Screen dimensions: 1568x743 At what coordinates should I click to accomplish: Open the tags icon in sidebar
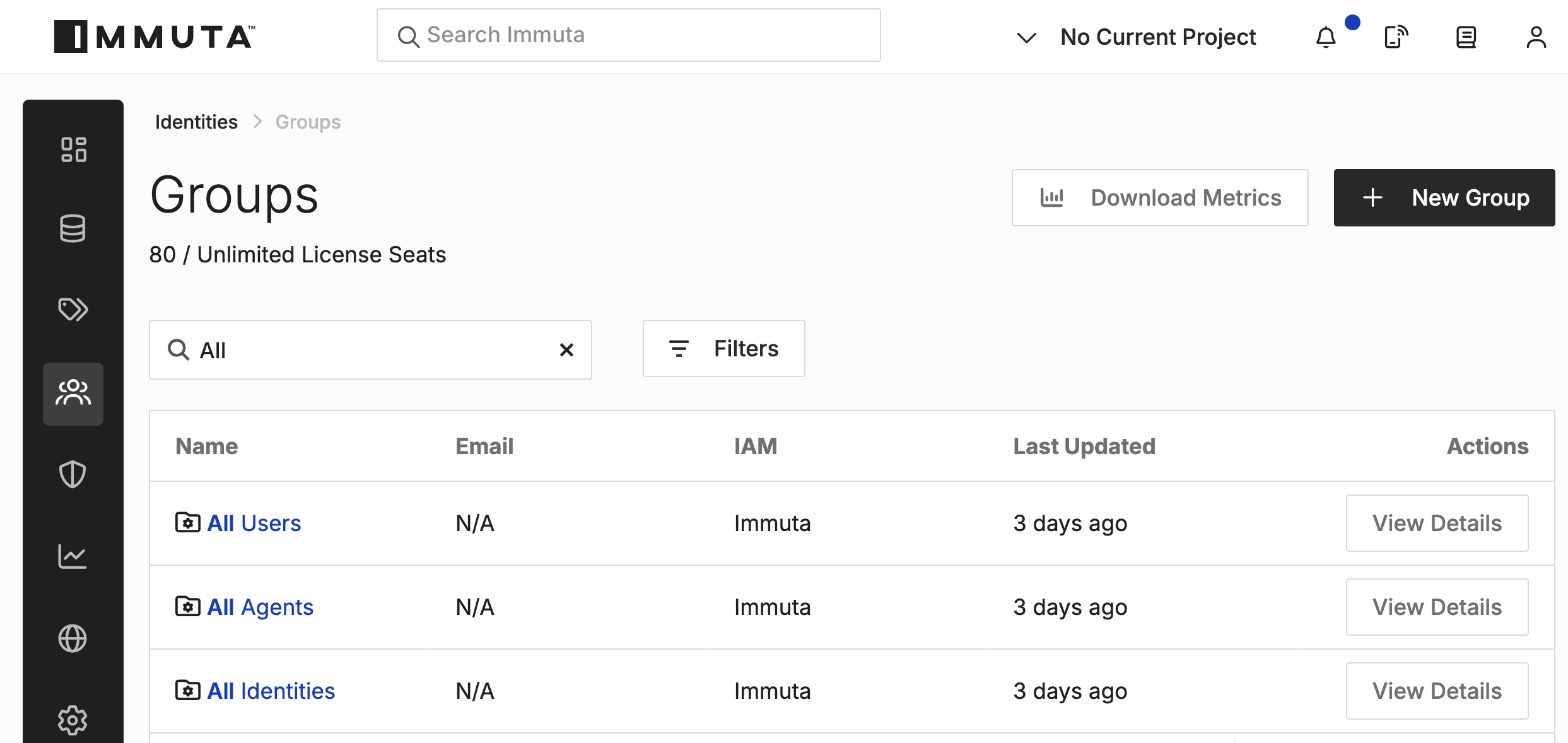point(73,309)
